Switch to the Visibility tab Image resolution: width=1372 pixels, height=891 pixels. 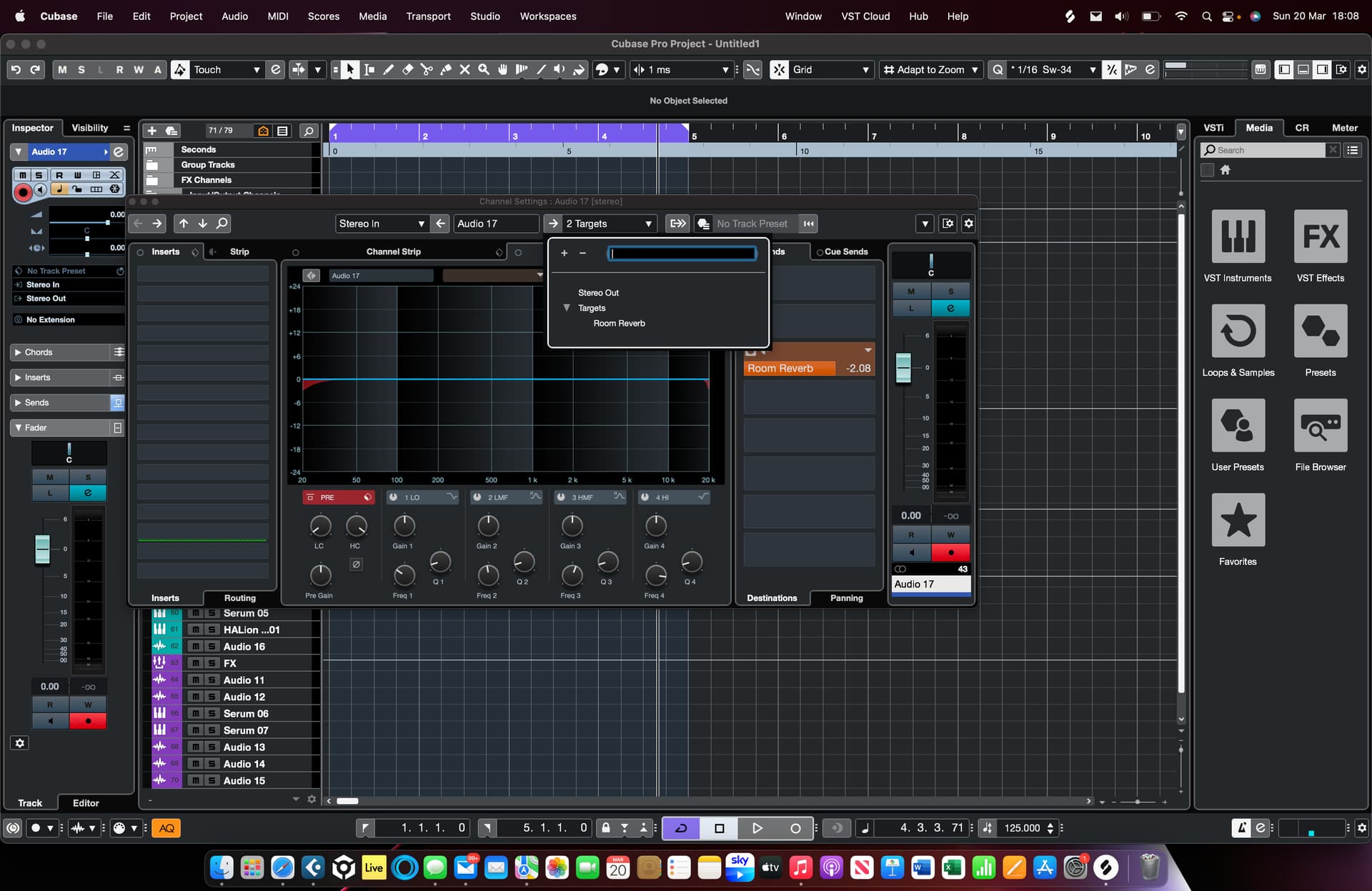click(89, 128)
